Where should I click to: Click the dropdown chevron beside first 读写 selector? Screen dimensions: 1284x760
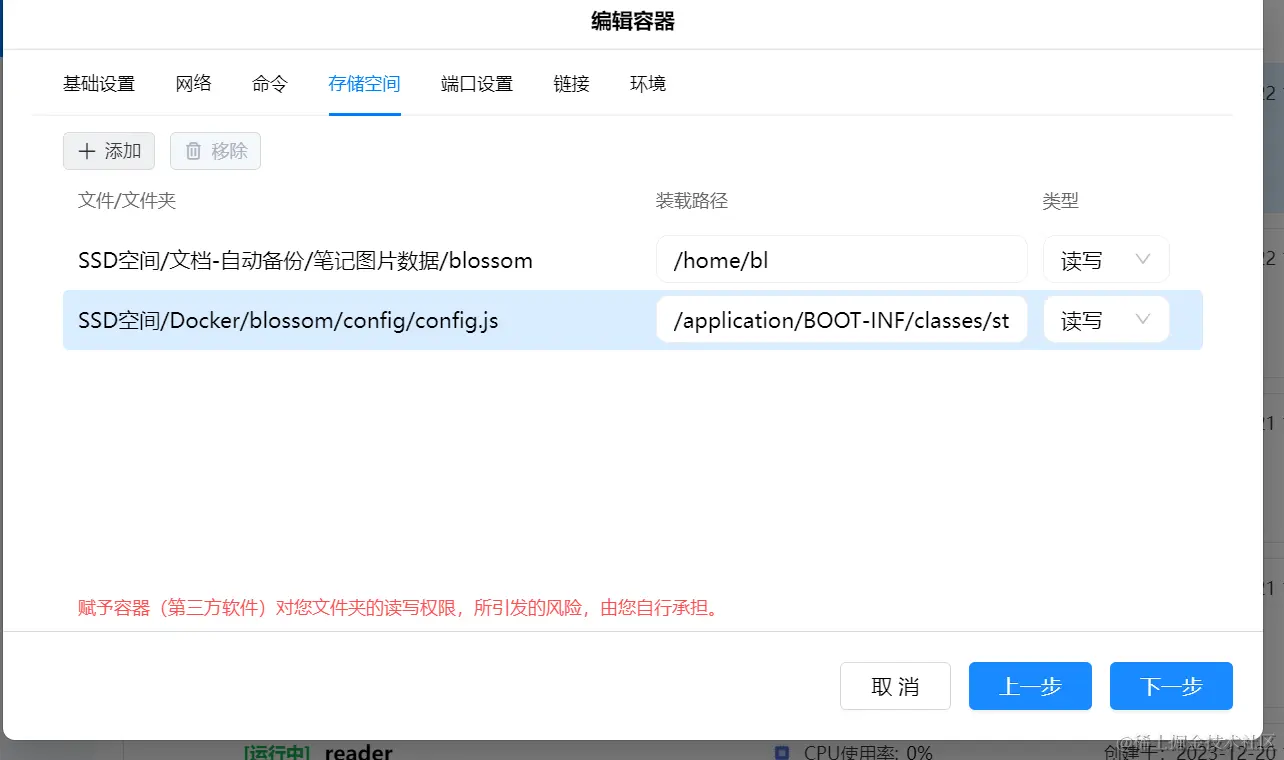(1141, 259)
